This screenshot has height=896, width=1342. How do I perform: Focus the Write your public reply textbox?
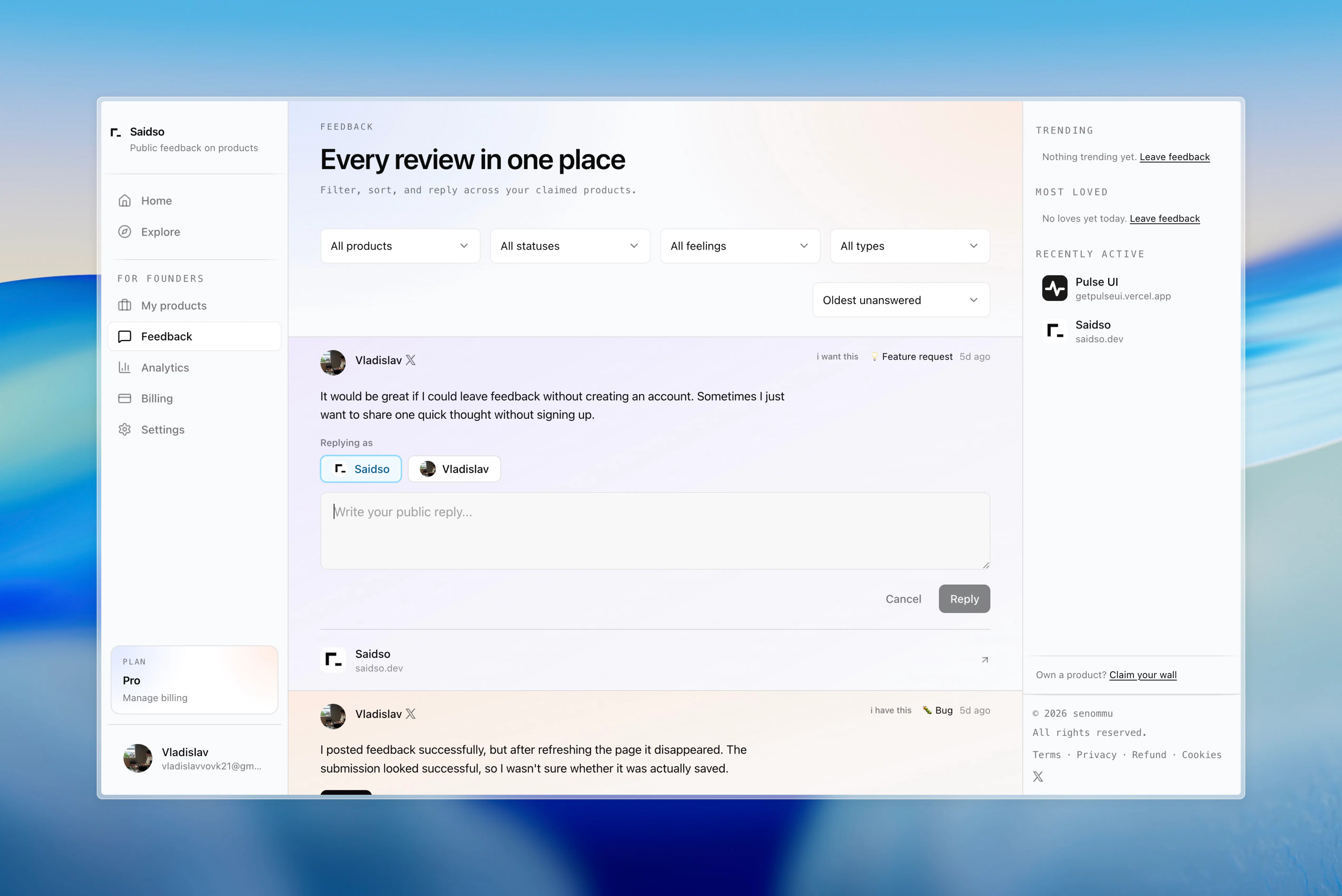pos(655,531)
